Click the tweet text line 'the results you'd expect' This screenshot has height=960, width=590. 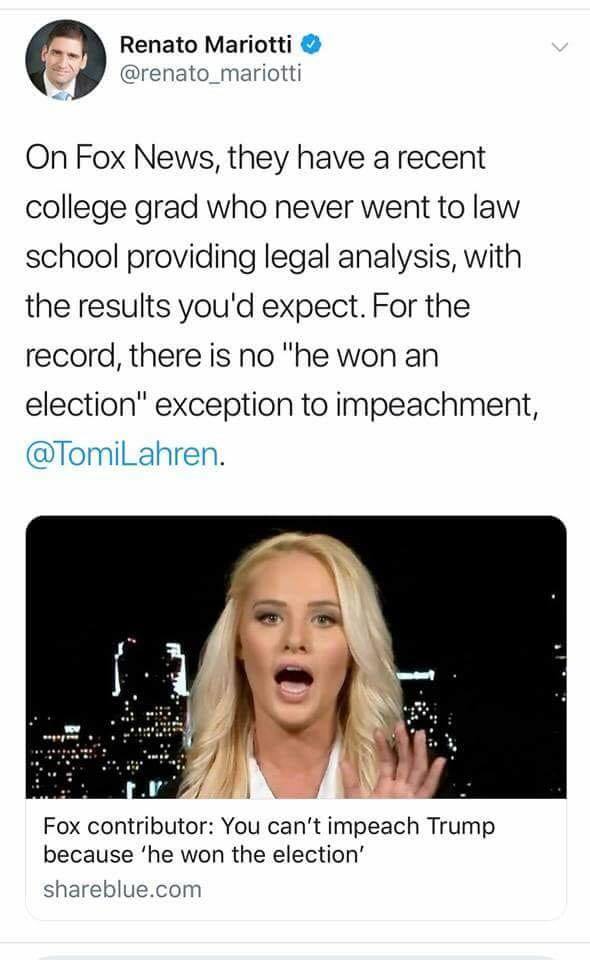coord(247,306)
